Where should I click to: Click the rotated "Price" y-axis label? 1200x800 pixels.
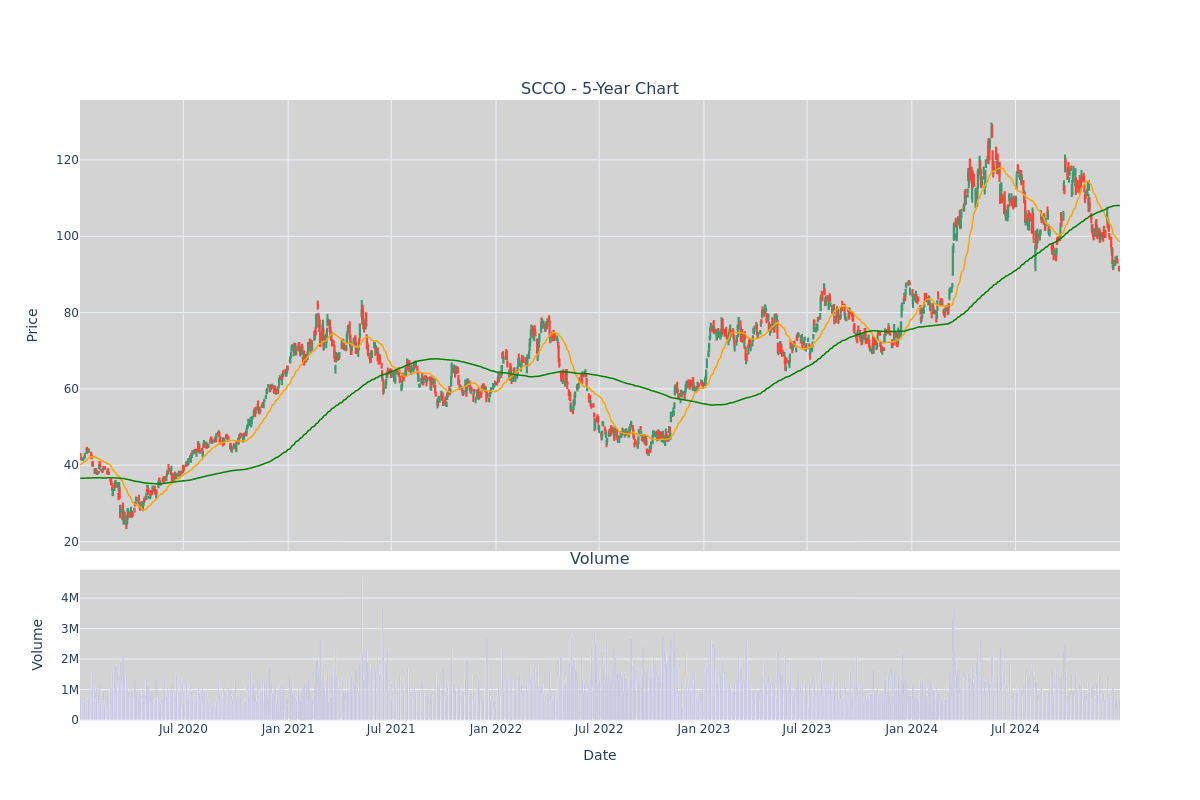click(33, 325)
